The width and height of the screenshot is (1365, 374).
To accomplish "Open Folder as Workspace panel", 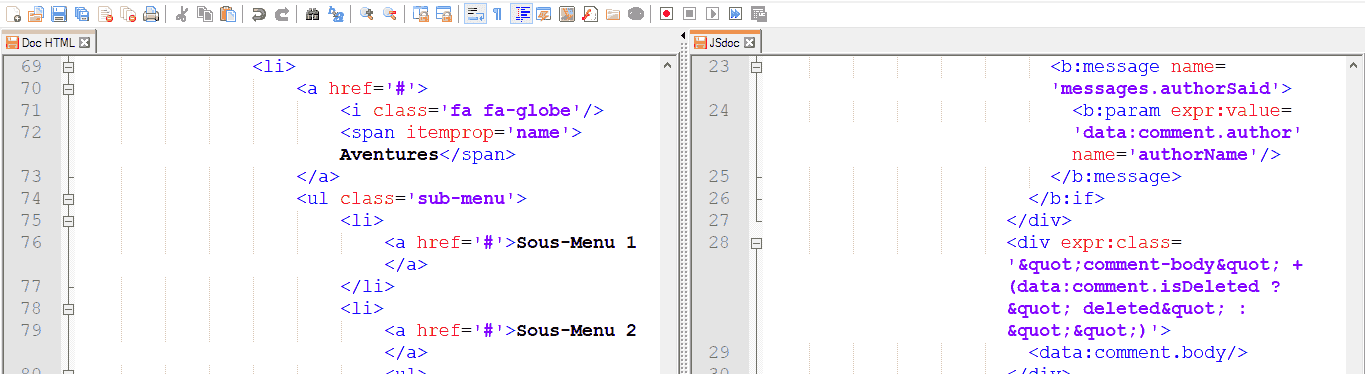I will (613, 14).
